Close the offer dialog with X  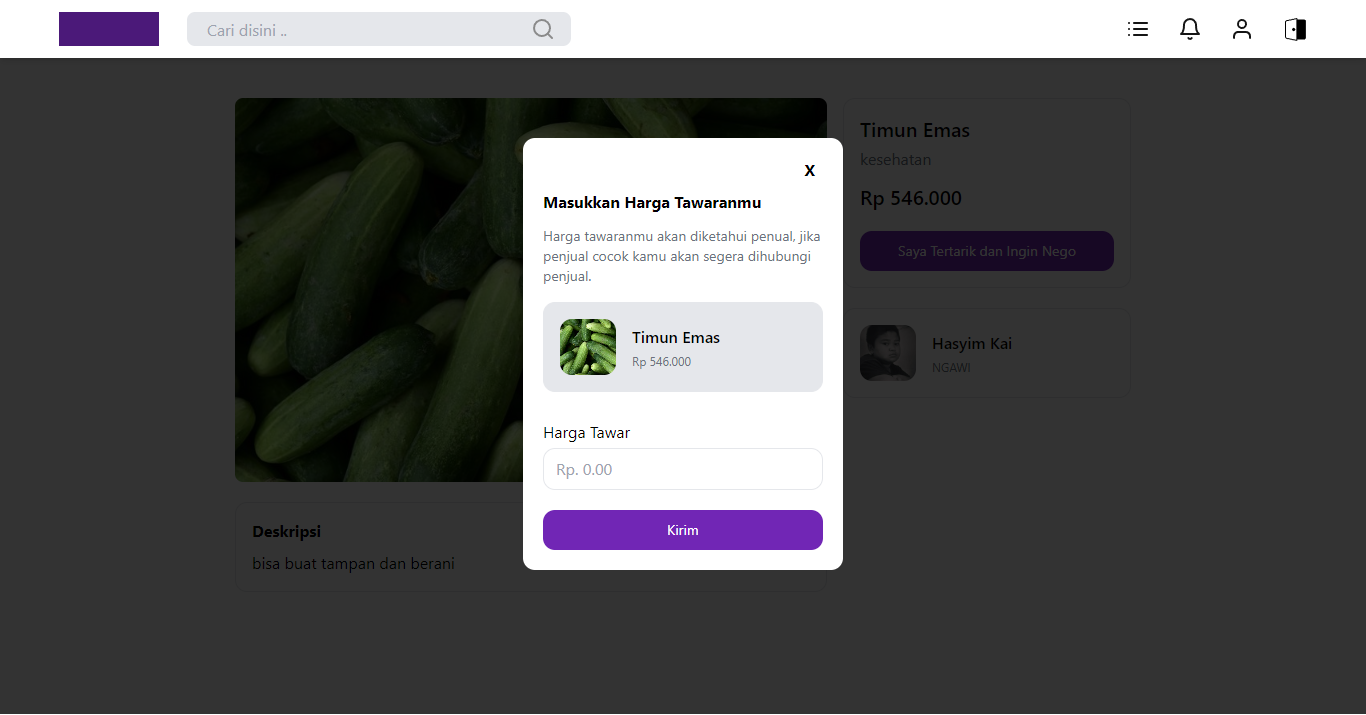coord(810,171)
